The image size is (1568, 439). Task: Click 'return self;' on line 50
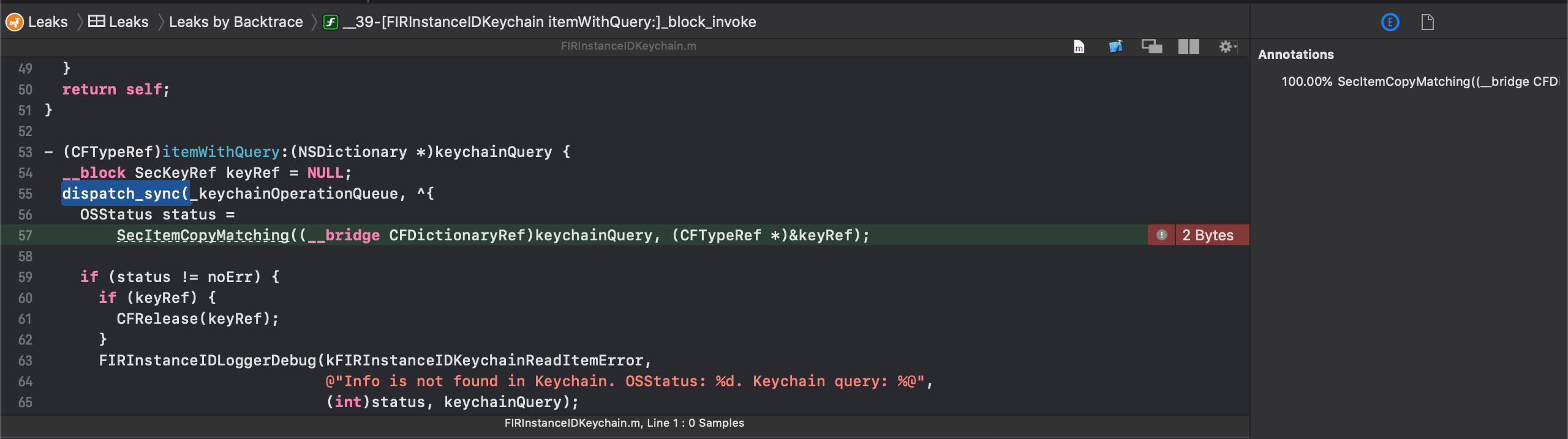click(x=116, y=90)
